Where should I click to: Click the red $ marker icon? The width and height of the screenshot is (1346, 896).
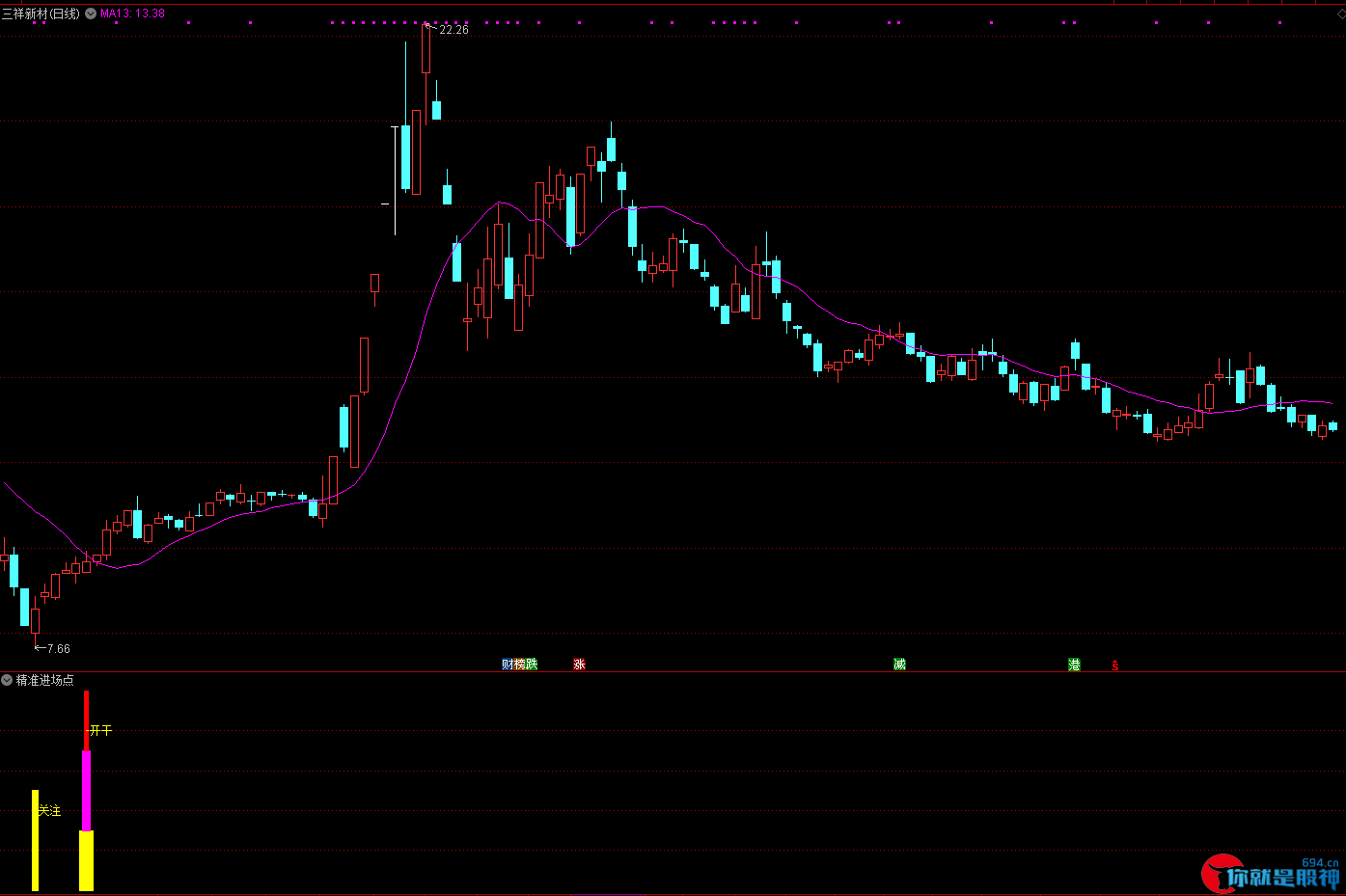point(1115,665)
